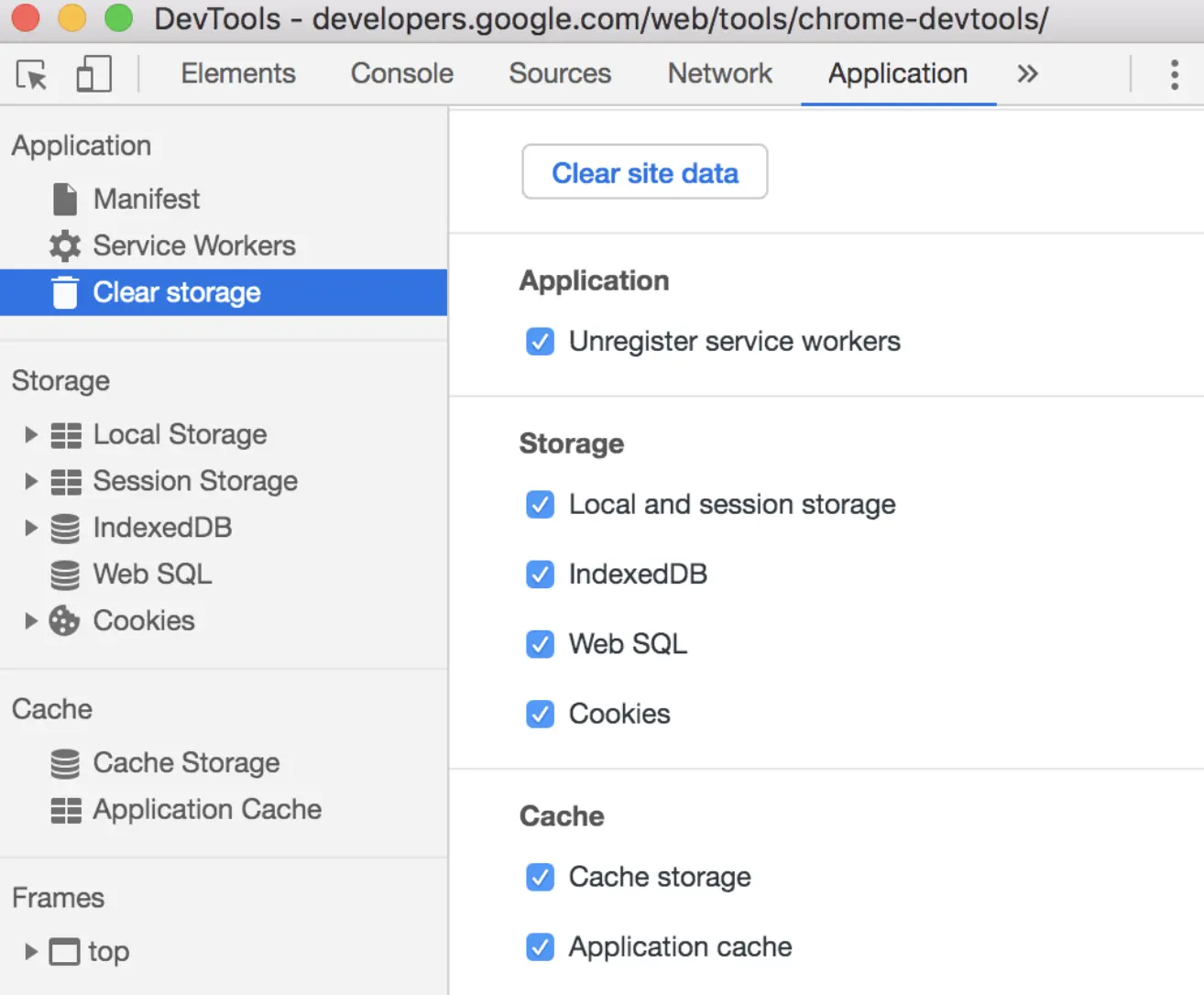
Task: Expand the IndexedDB disclosure triangle
Action: tap(30, 528)
